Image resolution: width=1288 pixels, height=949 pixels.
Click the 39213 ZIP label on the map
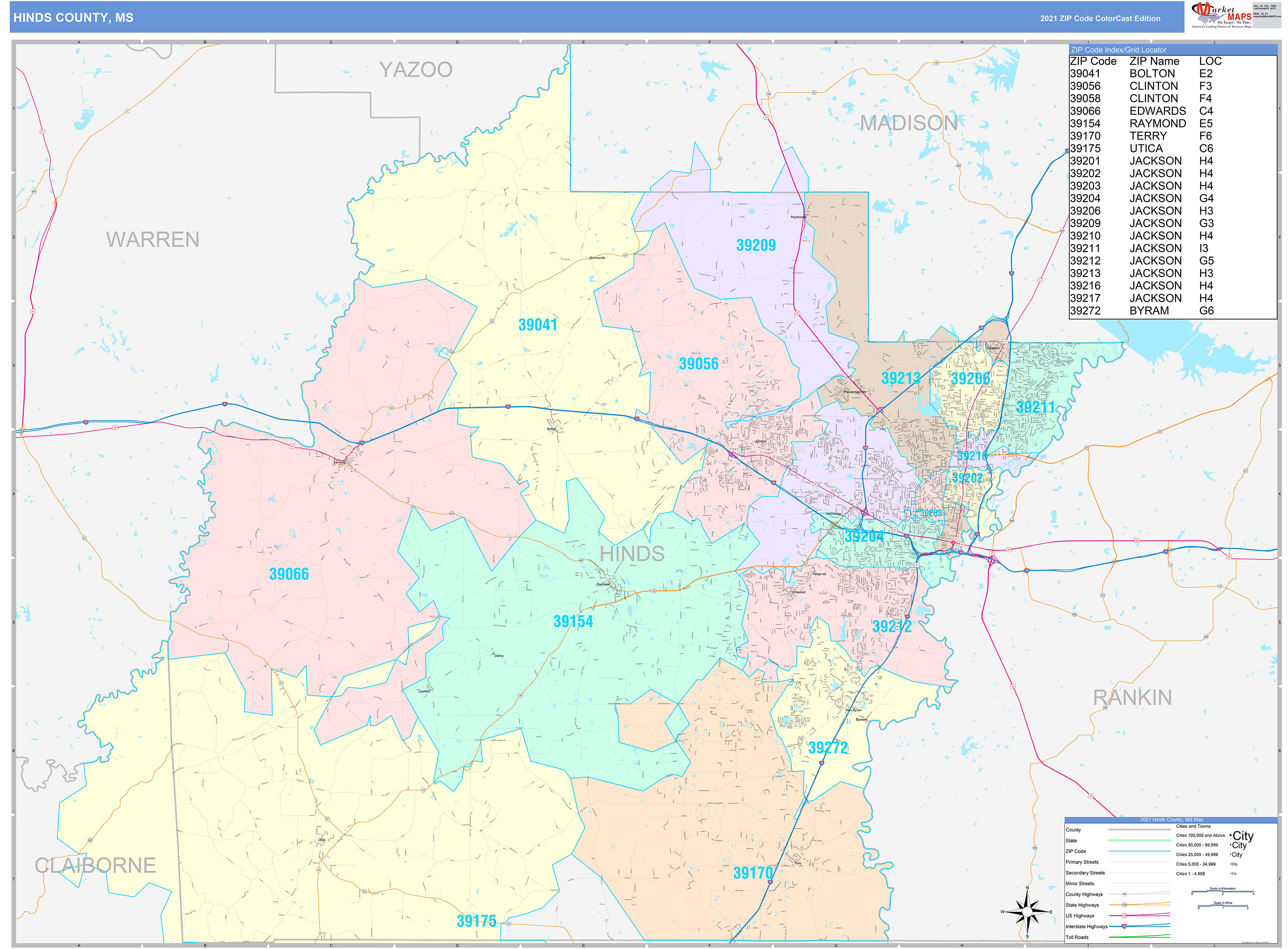(x=901, y=379)
